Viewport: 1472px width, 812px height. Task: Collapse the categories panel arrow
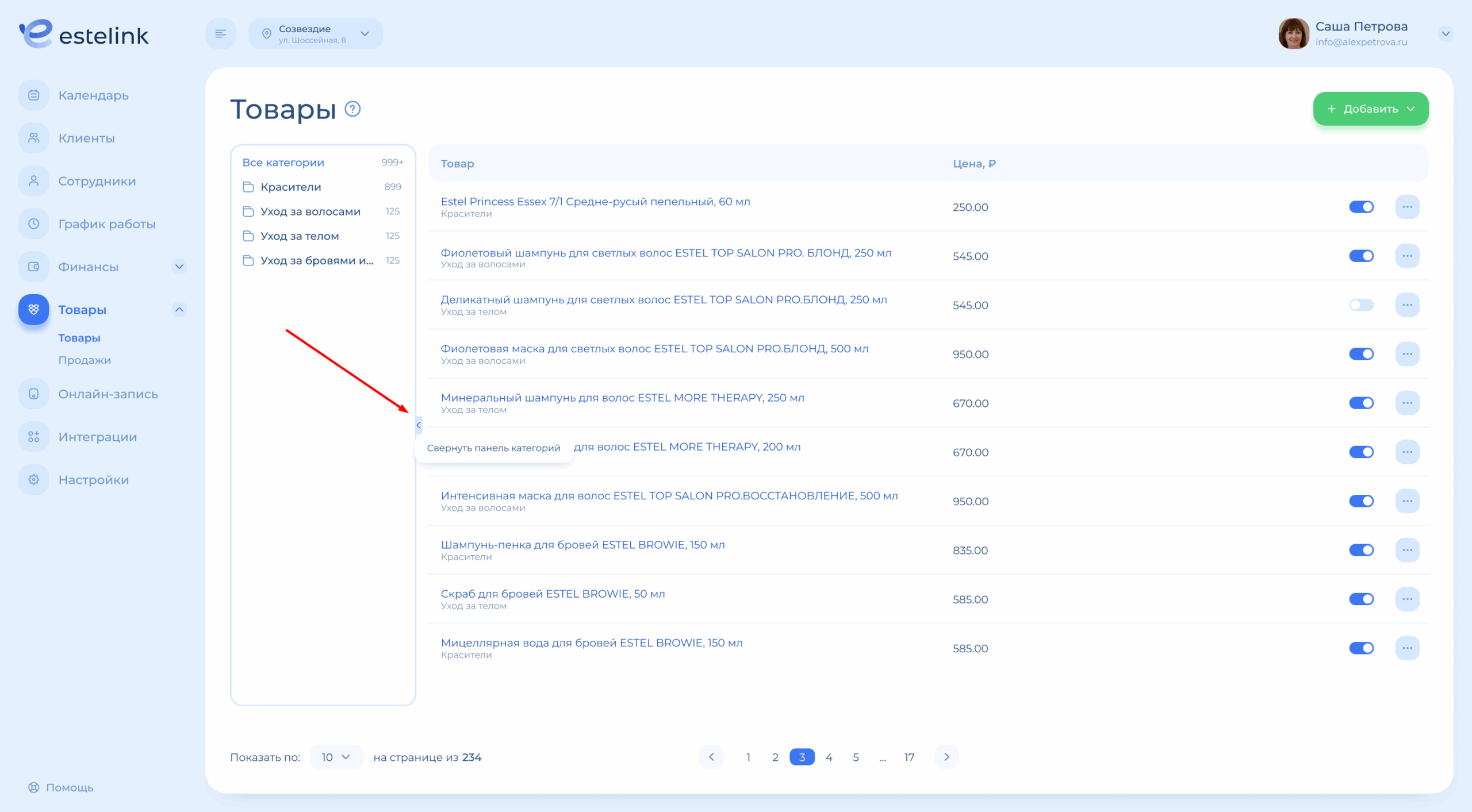click(419, 425)
